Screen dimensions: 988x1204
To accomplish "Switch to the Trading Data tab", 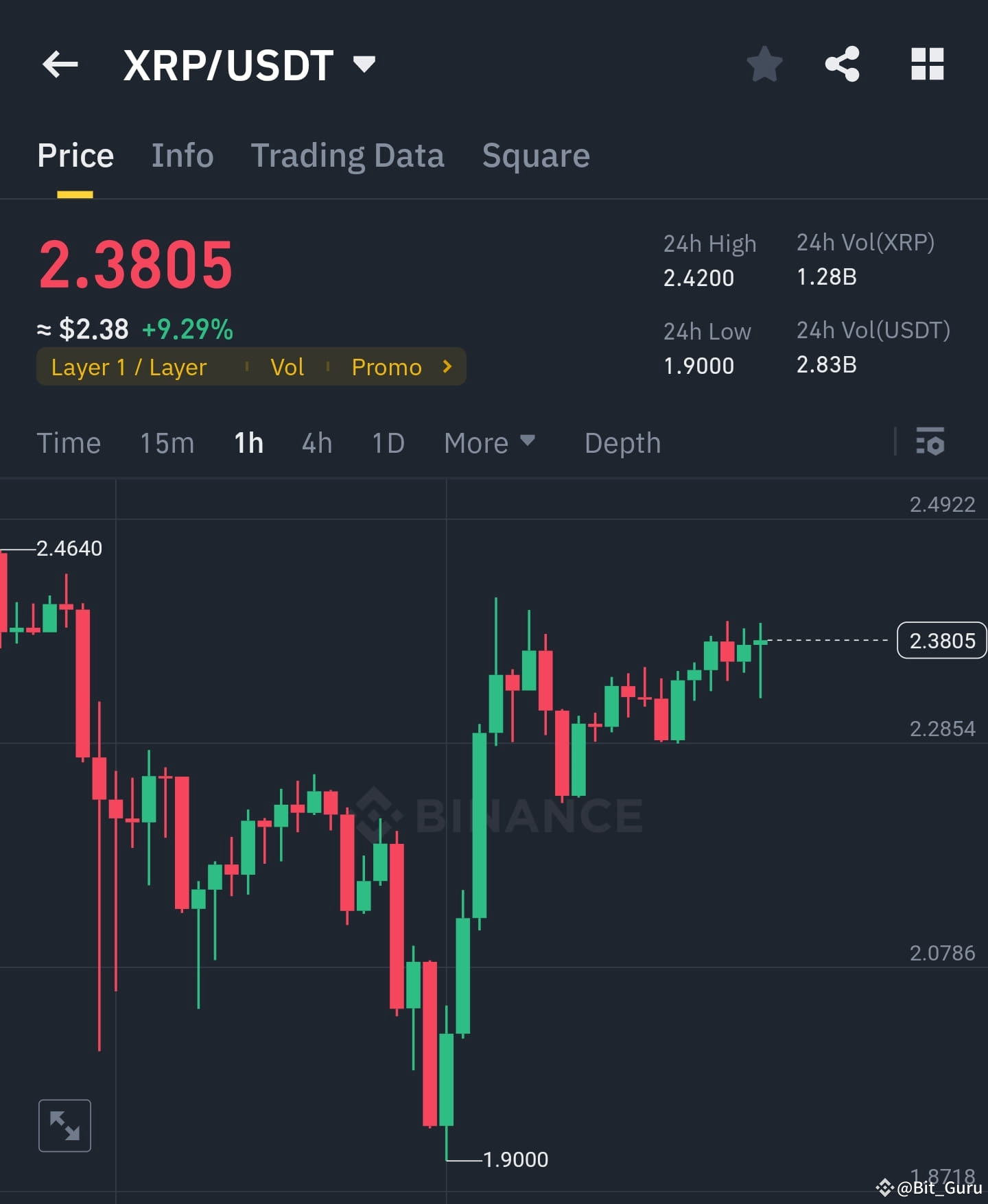I will tap(348, 156).
